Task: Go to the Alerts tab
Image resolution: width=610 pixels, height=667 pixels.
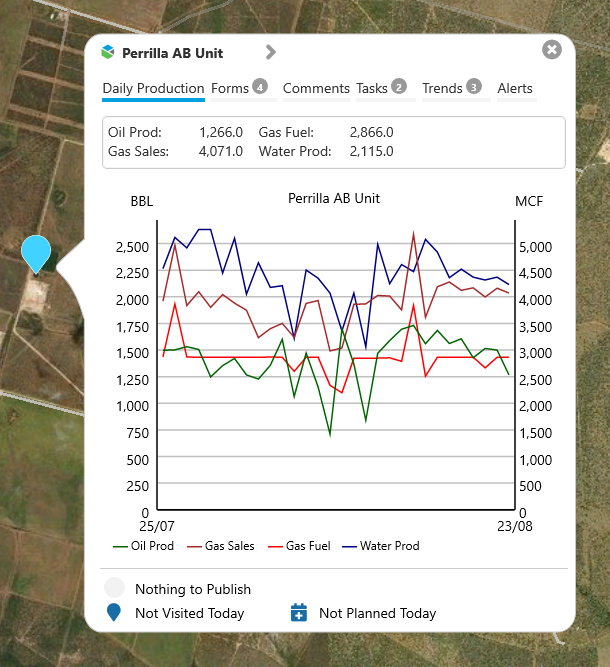Action: [515, 89]
